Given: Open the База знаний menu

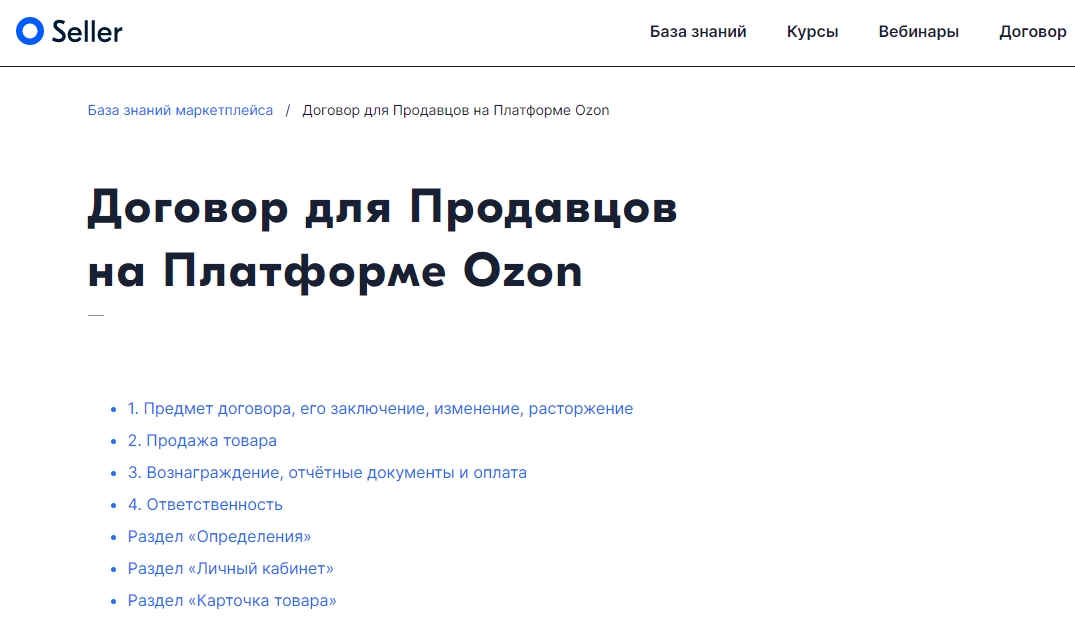Looking at the screenshot, I should [x=698, y=32].
